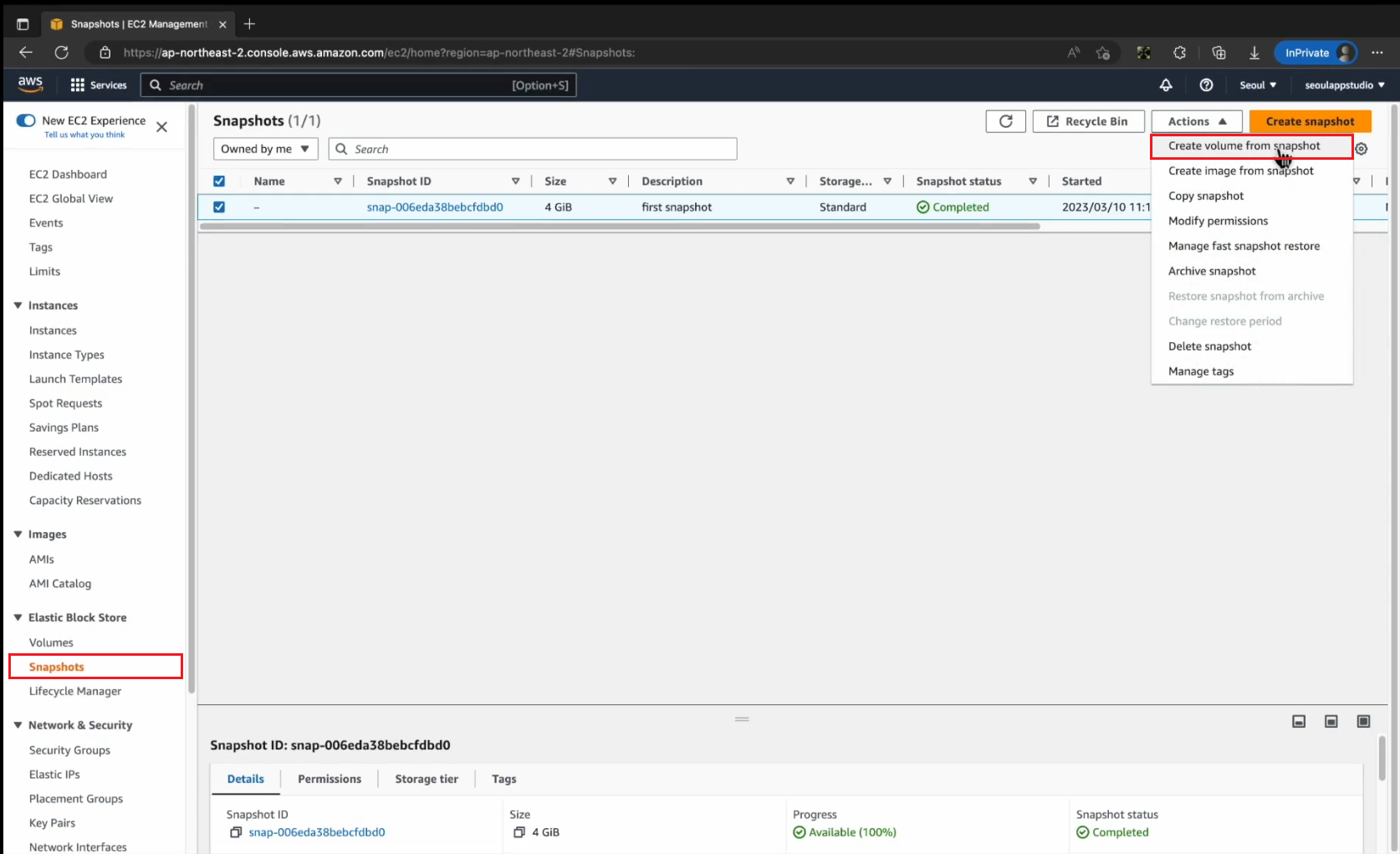This screenshot has height=854, width=1400.
Task: Click the snapshots table horizontal scrollbar
Action: pos(620,226)
